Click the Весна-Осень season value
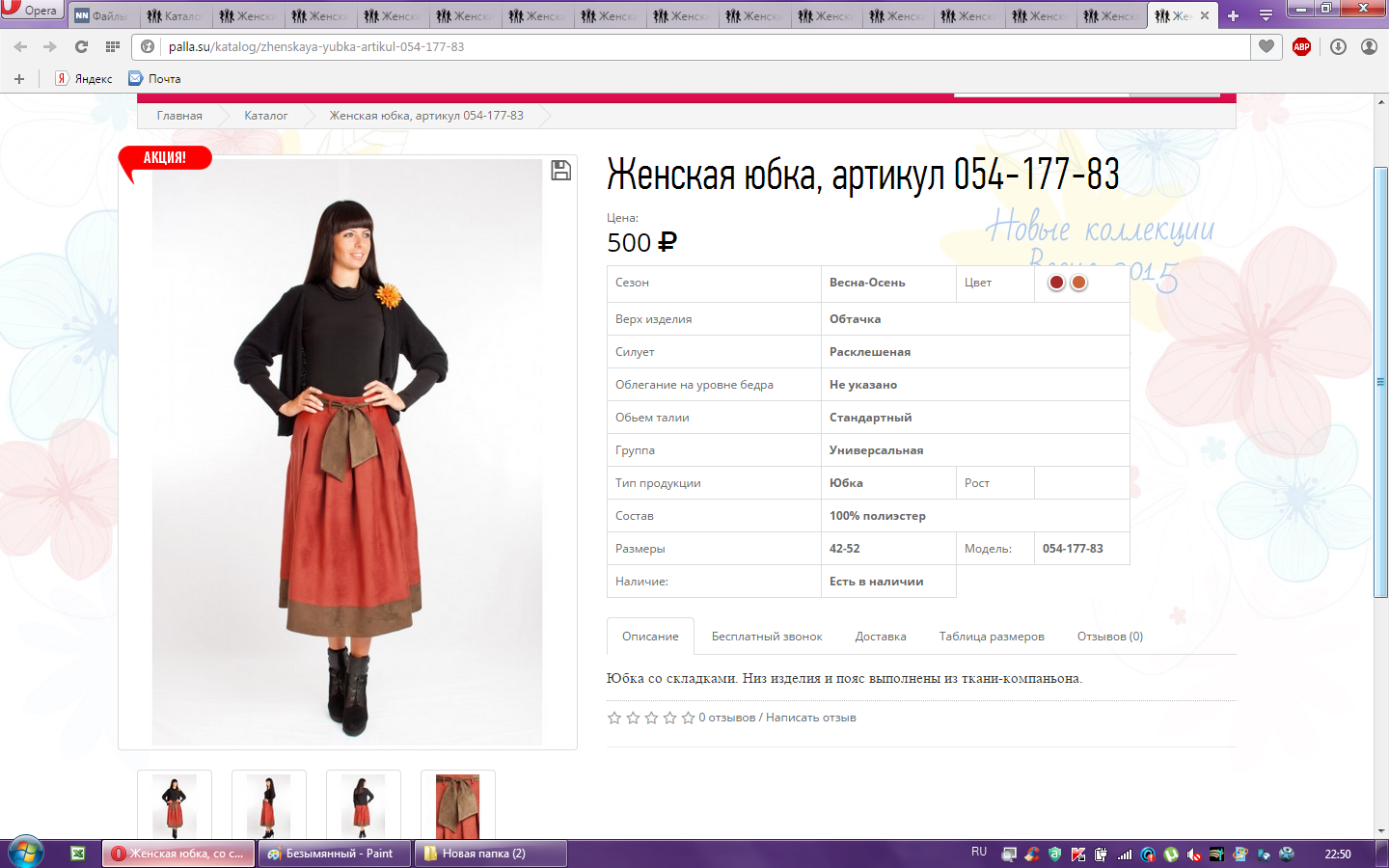1389x868 pixels. tap(867, 283)
